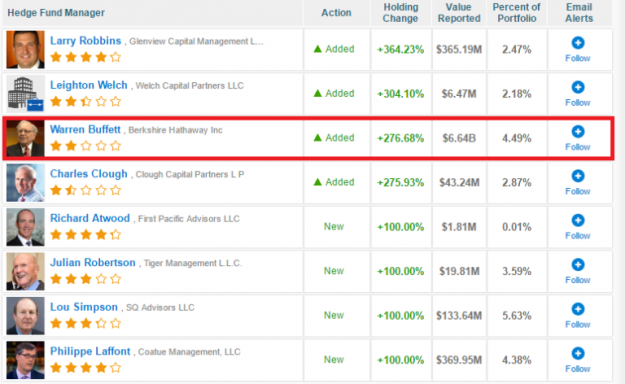This screenshot has width=625, height=384.
Task: Sort by Percent of Portfolio column header
Action: tap(517, 13)
